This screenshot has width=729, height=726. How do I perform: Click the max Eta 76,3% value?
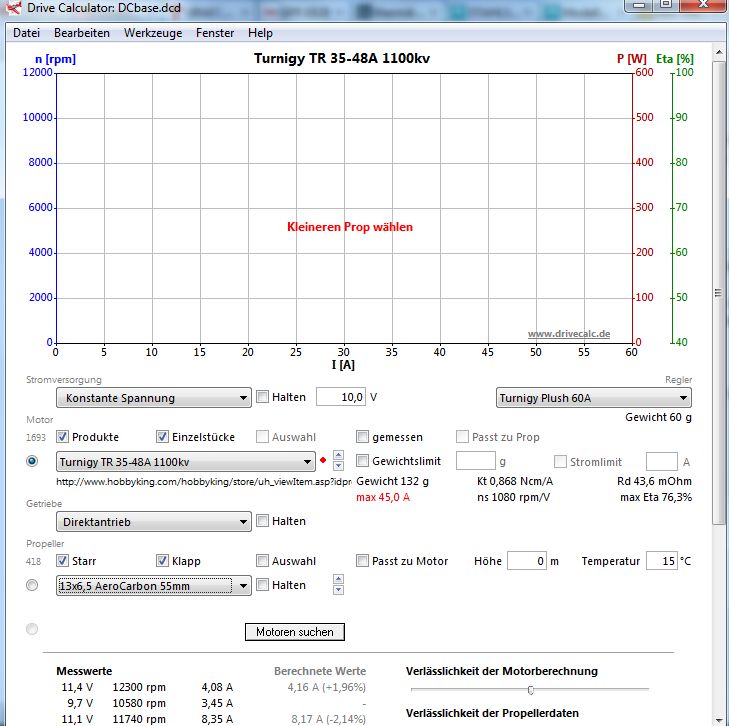(656, 497)
